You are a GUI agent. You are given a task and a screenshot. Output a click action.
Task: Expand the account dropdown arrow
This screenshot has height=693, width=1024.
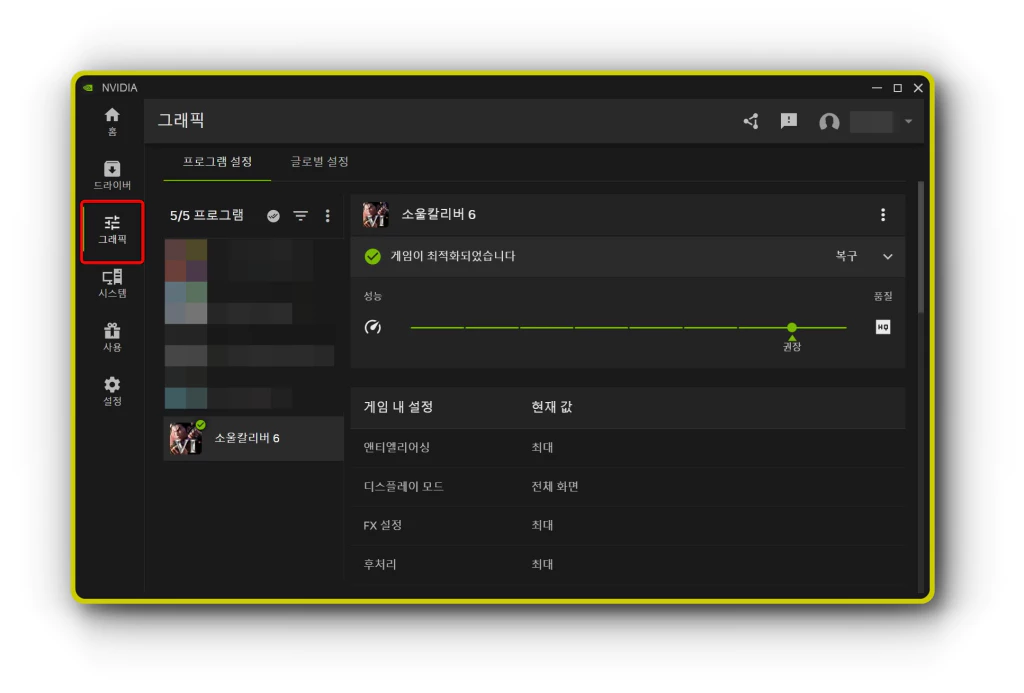pos(908,121)
